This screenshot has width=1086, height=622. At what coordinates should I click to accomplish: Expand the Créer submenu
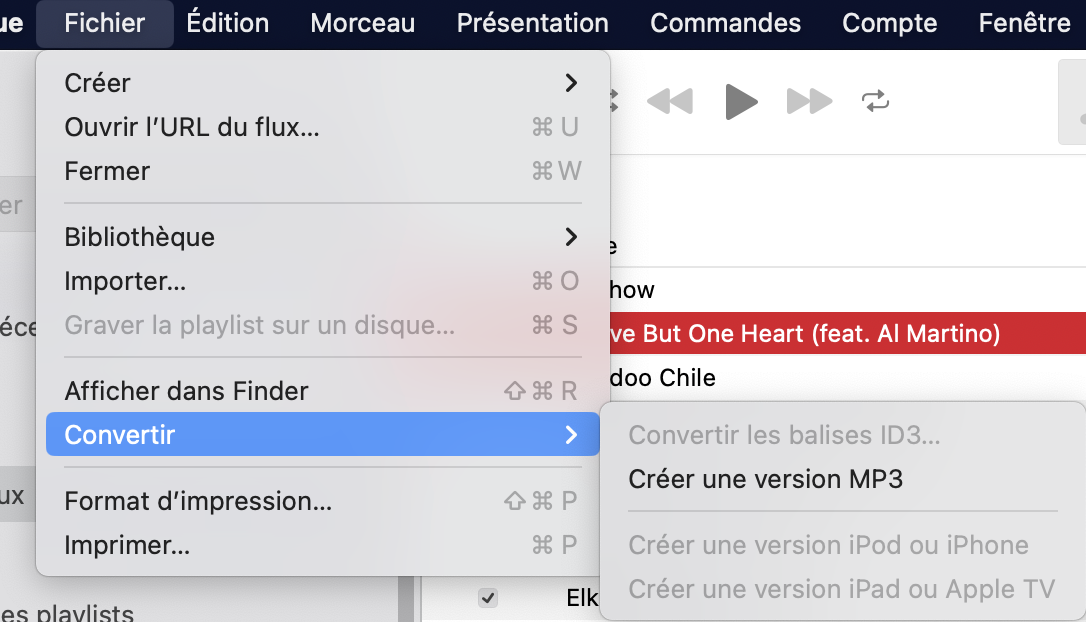pos(322,83)
